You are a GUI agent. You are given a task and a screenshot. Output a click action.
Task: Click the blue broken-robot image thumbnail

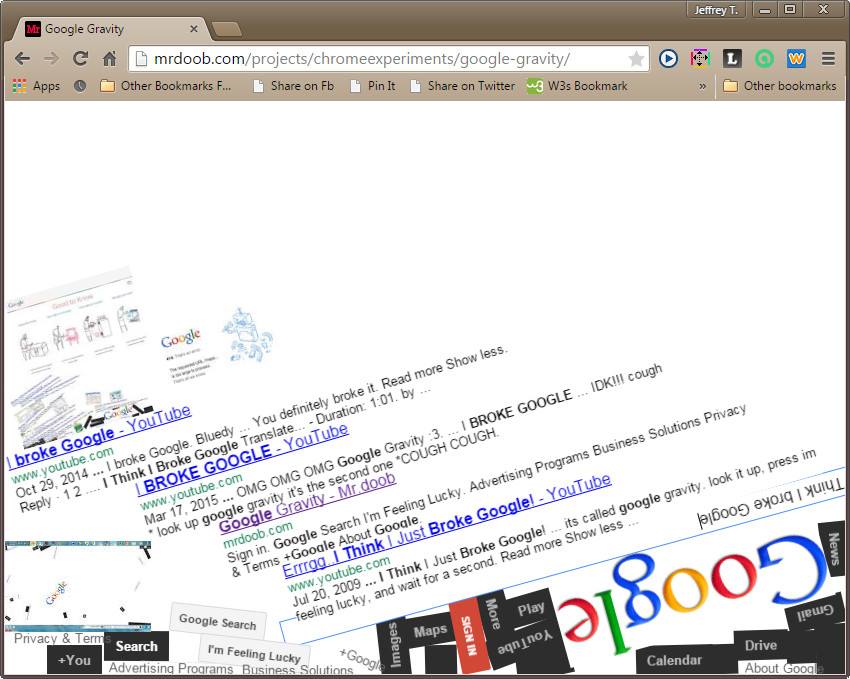tap(247, 335)
